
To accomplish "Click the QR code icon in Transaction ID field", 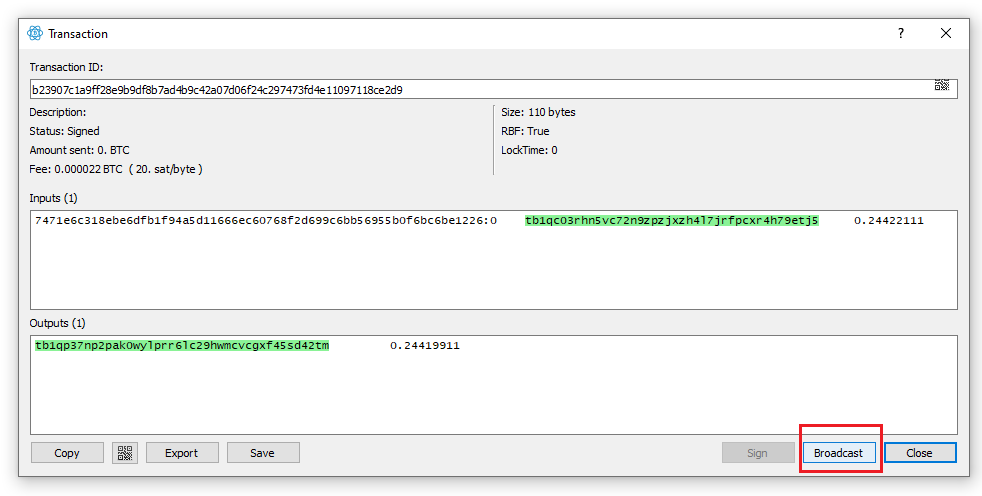I will pos(942,85).
